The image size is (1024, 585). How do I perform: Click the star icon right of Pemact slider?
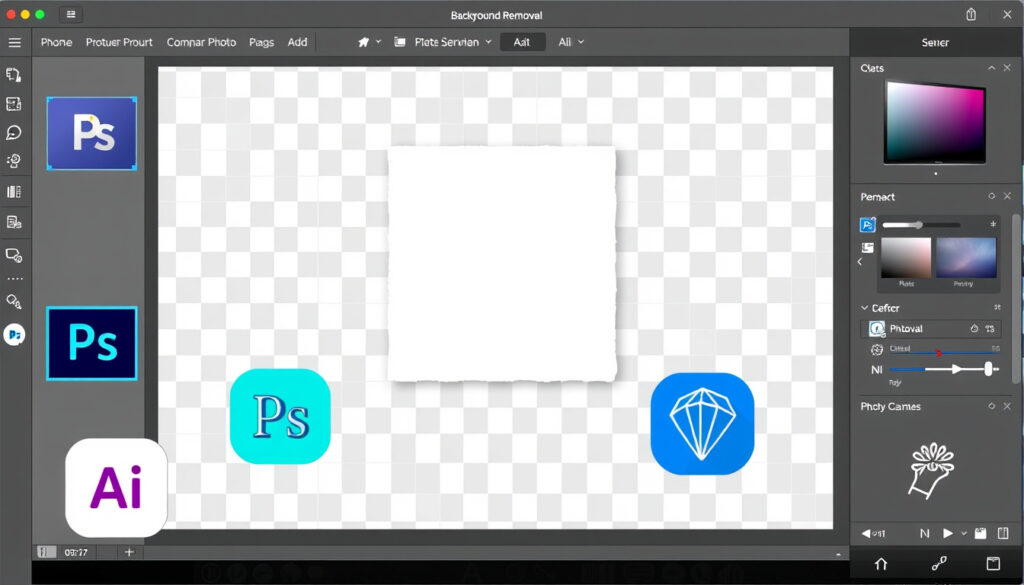(x=993, y=224)
